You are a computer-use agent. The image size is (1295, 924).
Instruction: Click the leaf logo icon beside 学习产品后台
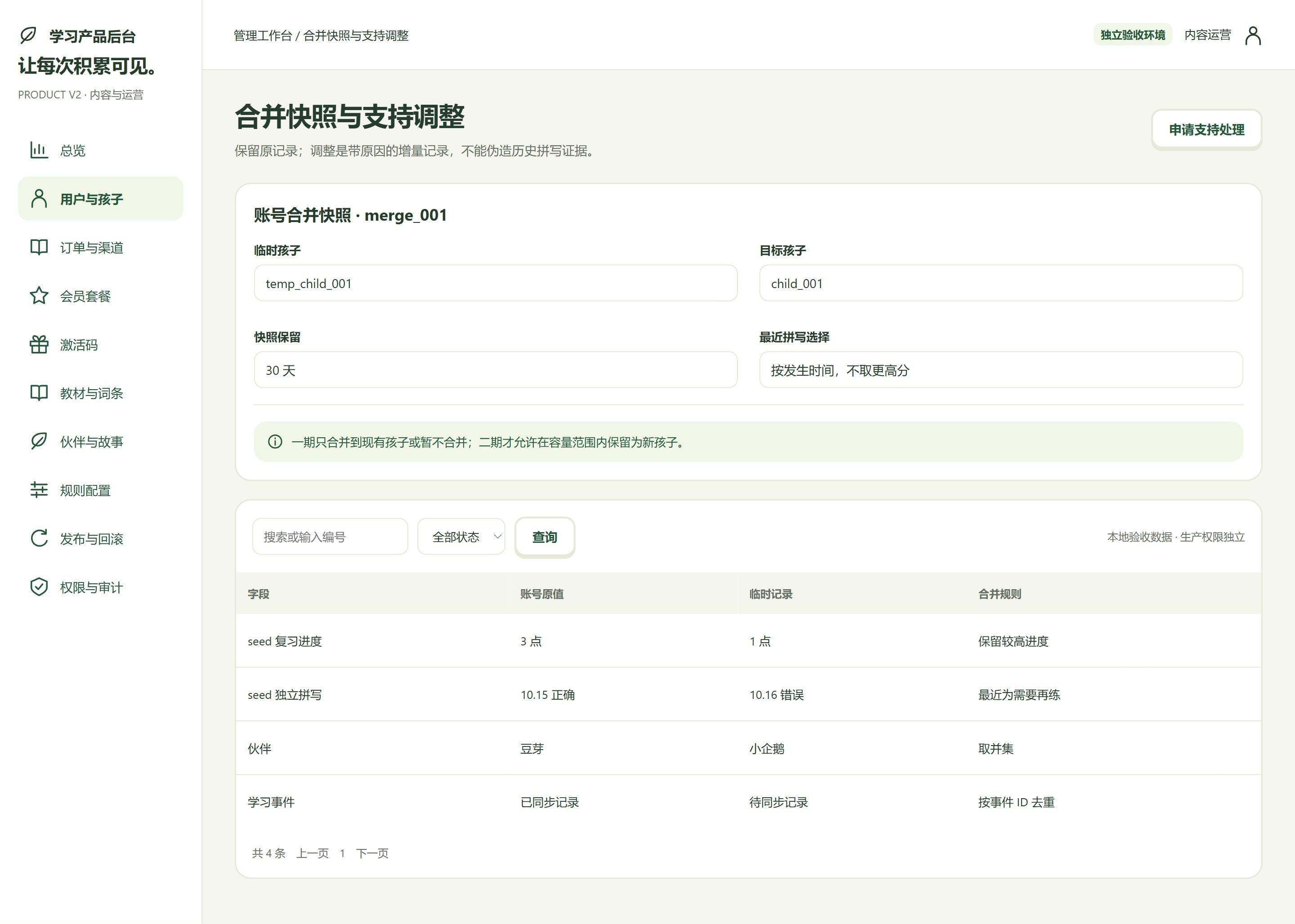pyautogui.click(x=28, y=35)
